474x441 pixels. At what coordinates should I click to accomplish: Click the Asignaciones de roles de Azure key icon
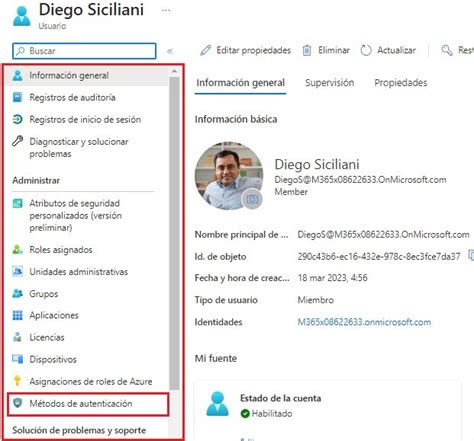[x=17, y=381]
